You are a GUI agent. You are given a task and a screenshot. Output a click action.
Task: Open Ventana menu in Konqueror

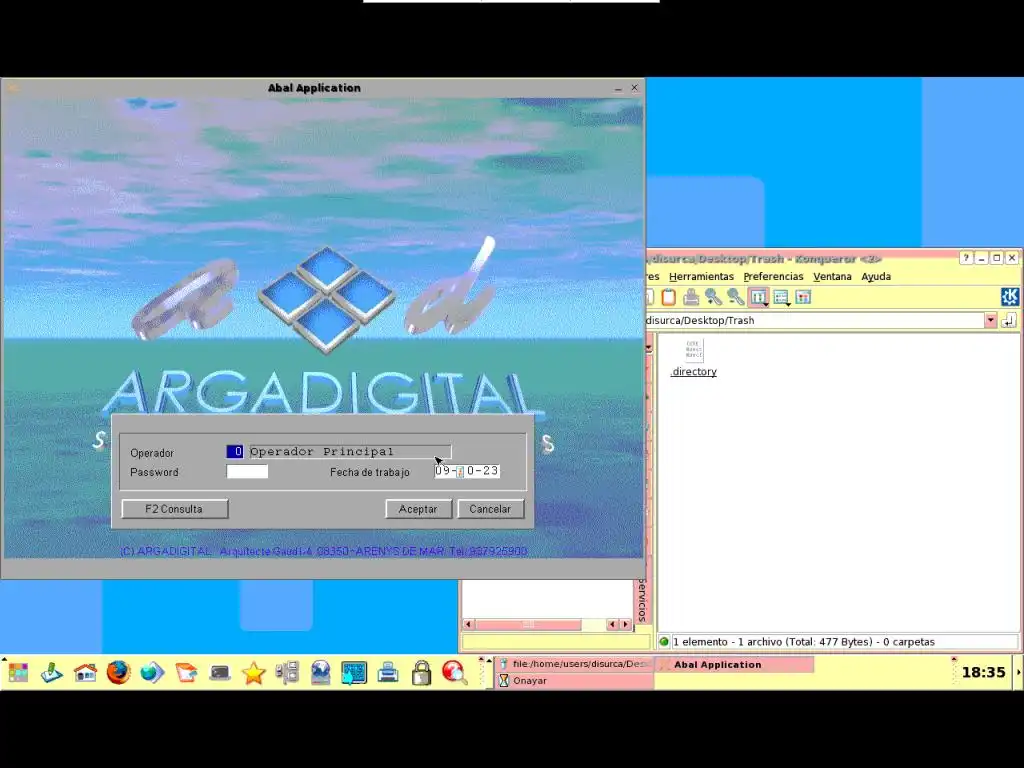coord(832,276)
